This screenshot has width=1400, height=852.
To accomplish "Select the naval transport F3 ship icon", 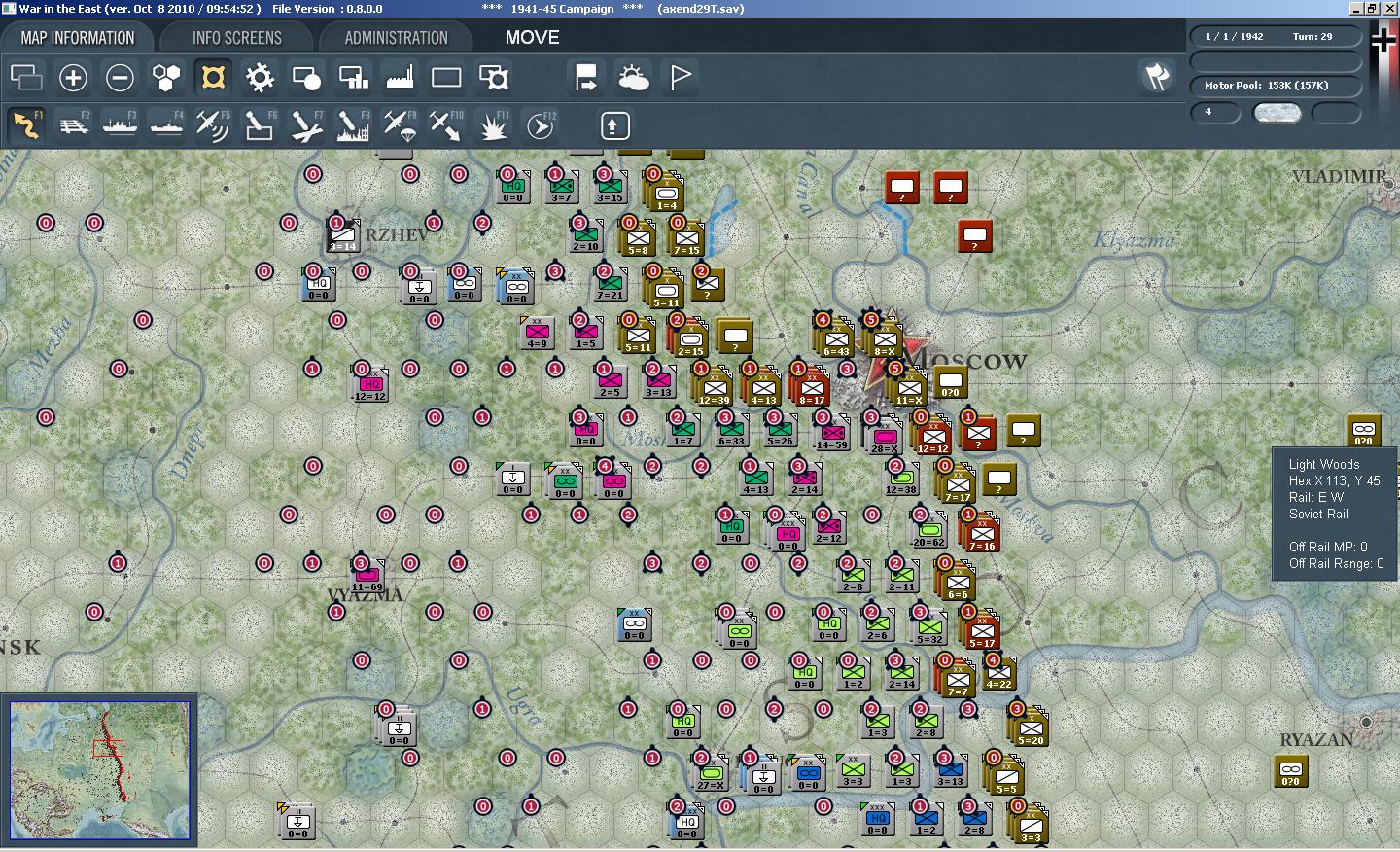I will tap(121, 125).
